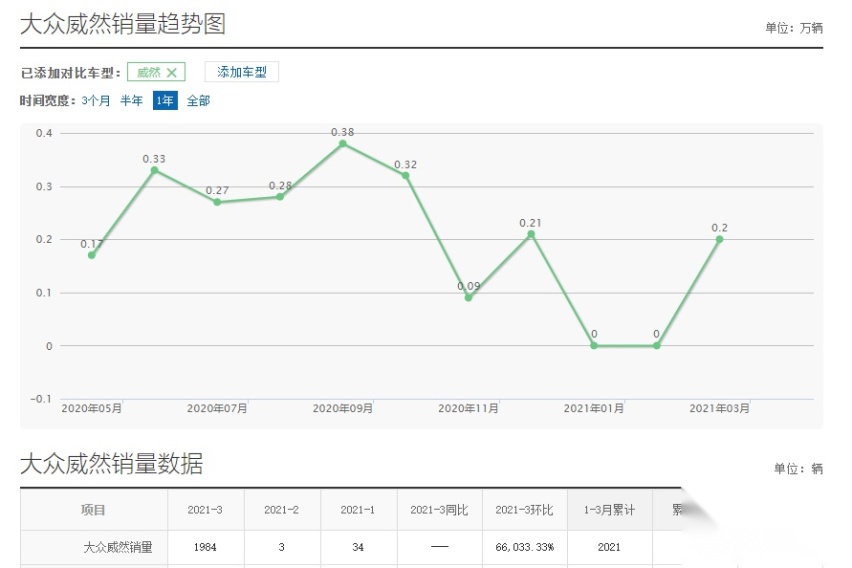Click the 添加车型 button

(x=242, y=72)
